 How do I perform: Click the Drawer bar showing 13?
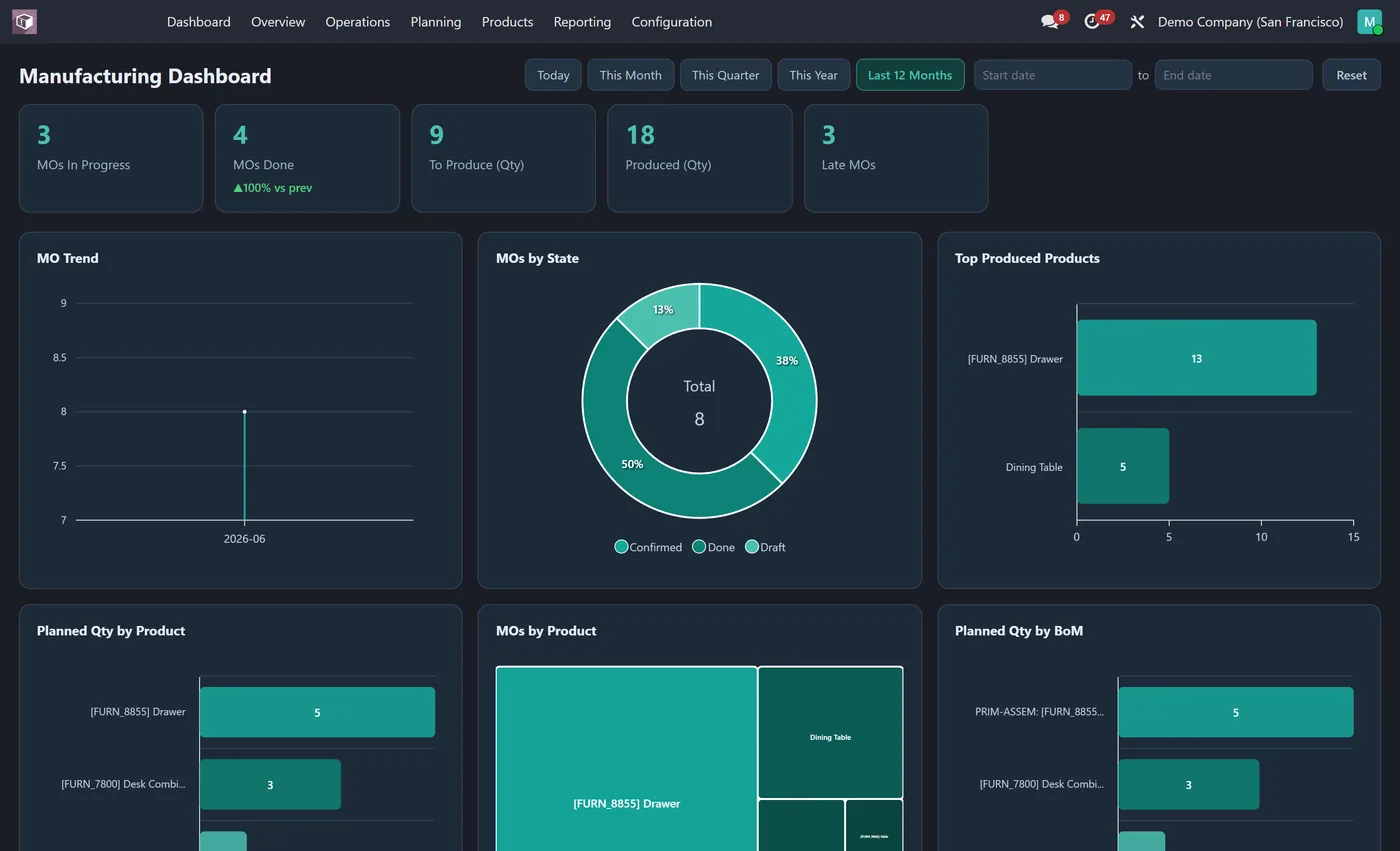click(1196, 358)
